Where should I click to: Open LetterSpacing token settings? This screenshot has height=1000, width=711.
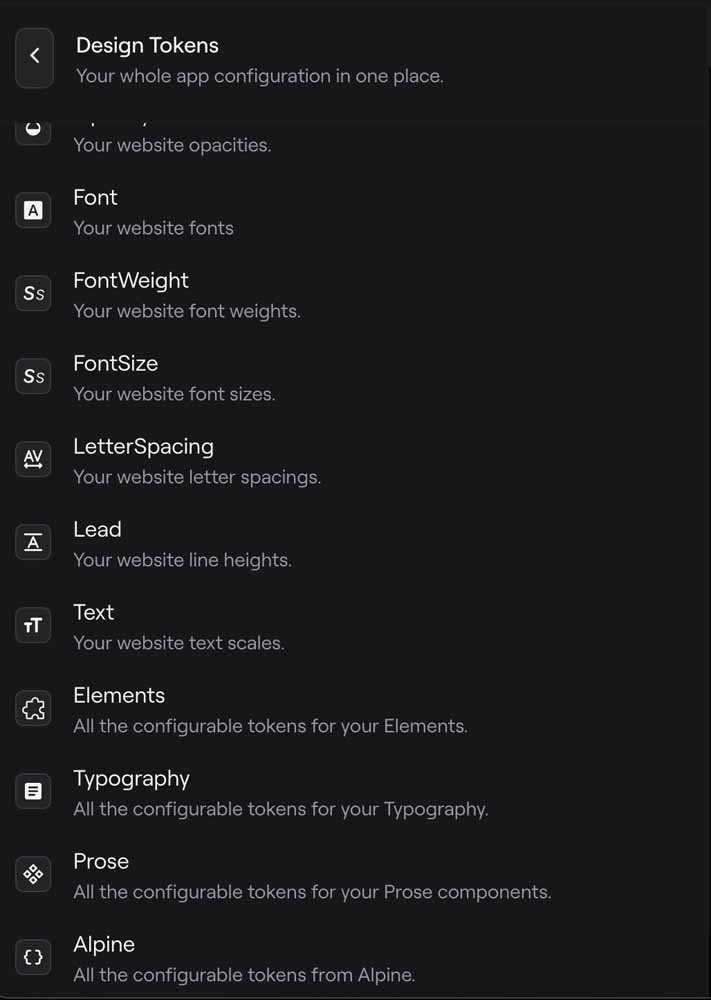pos(143,447)
